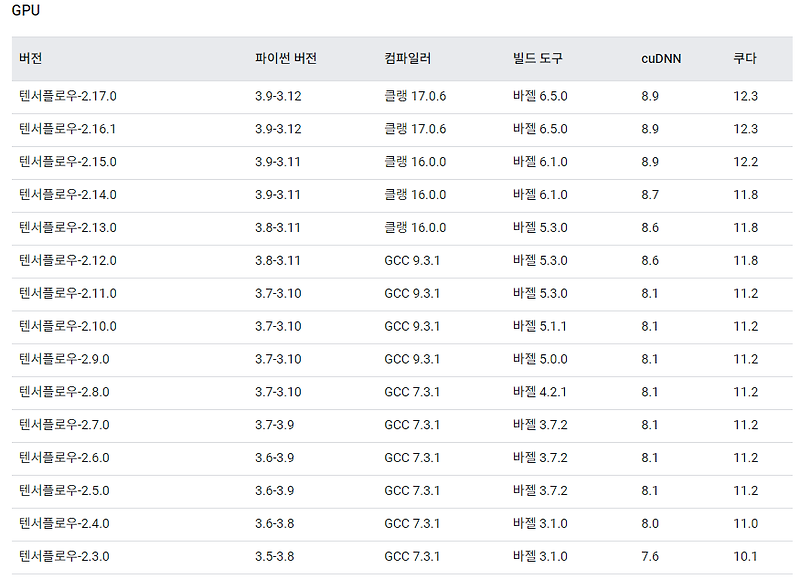Select the 텐서플로우-2.3.0 version entry
Screen dimensions: 800x579
tap(63, 555)
